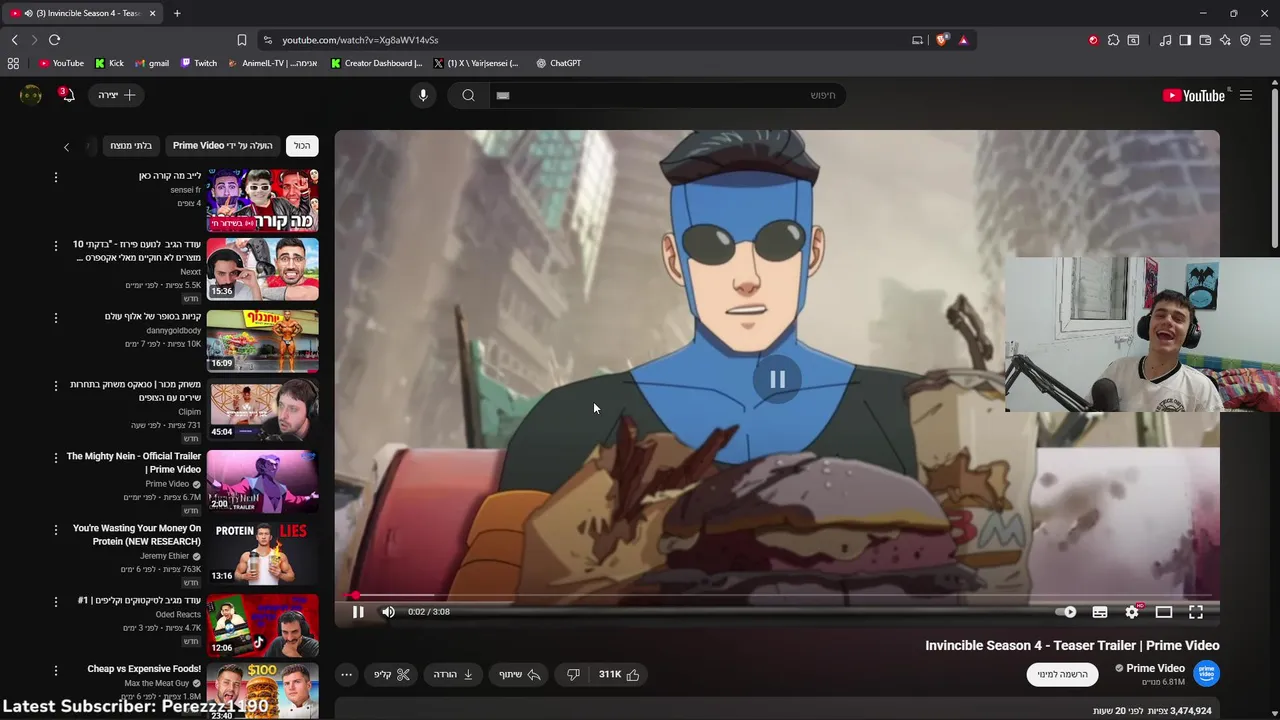1280x720 pixels.
Task: Open the Leo AI sparkle icon
Action: click(x=1225, y=40)
